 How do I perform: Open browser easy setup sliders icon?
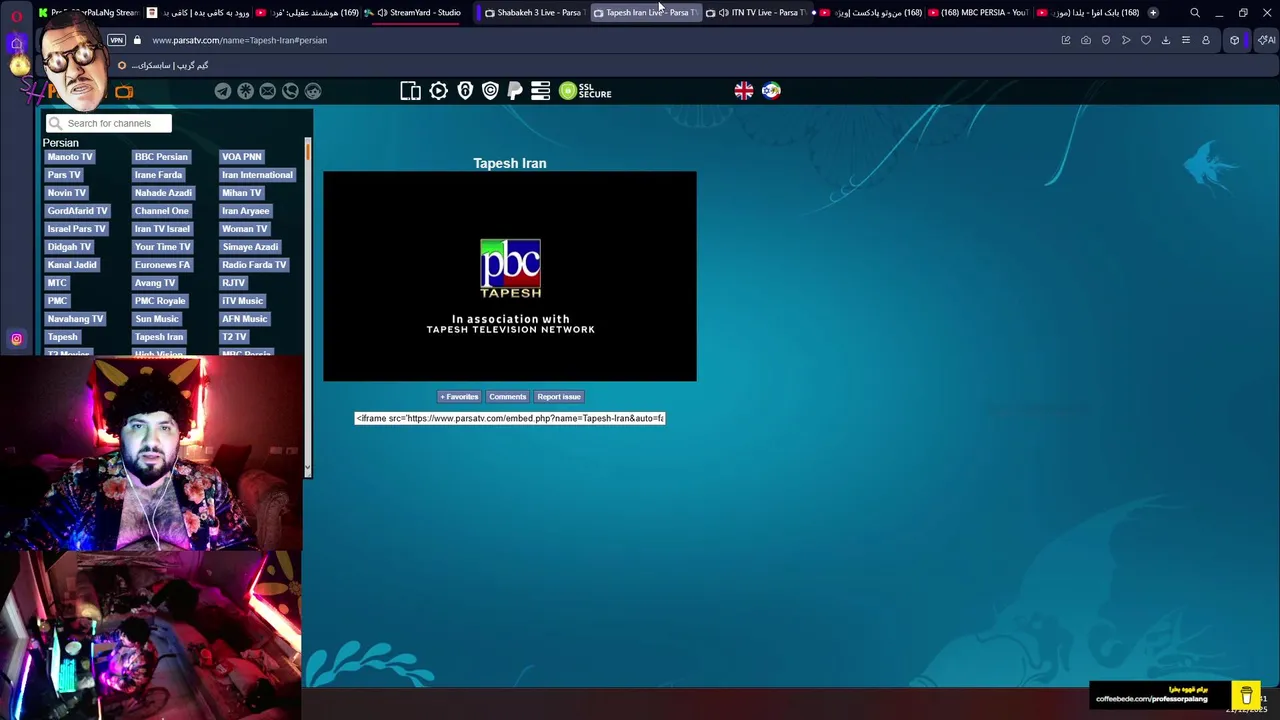(1186, 40)
